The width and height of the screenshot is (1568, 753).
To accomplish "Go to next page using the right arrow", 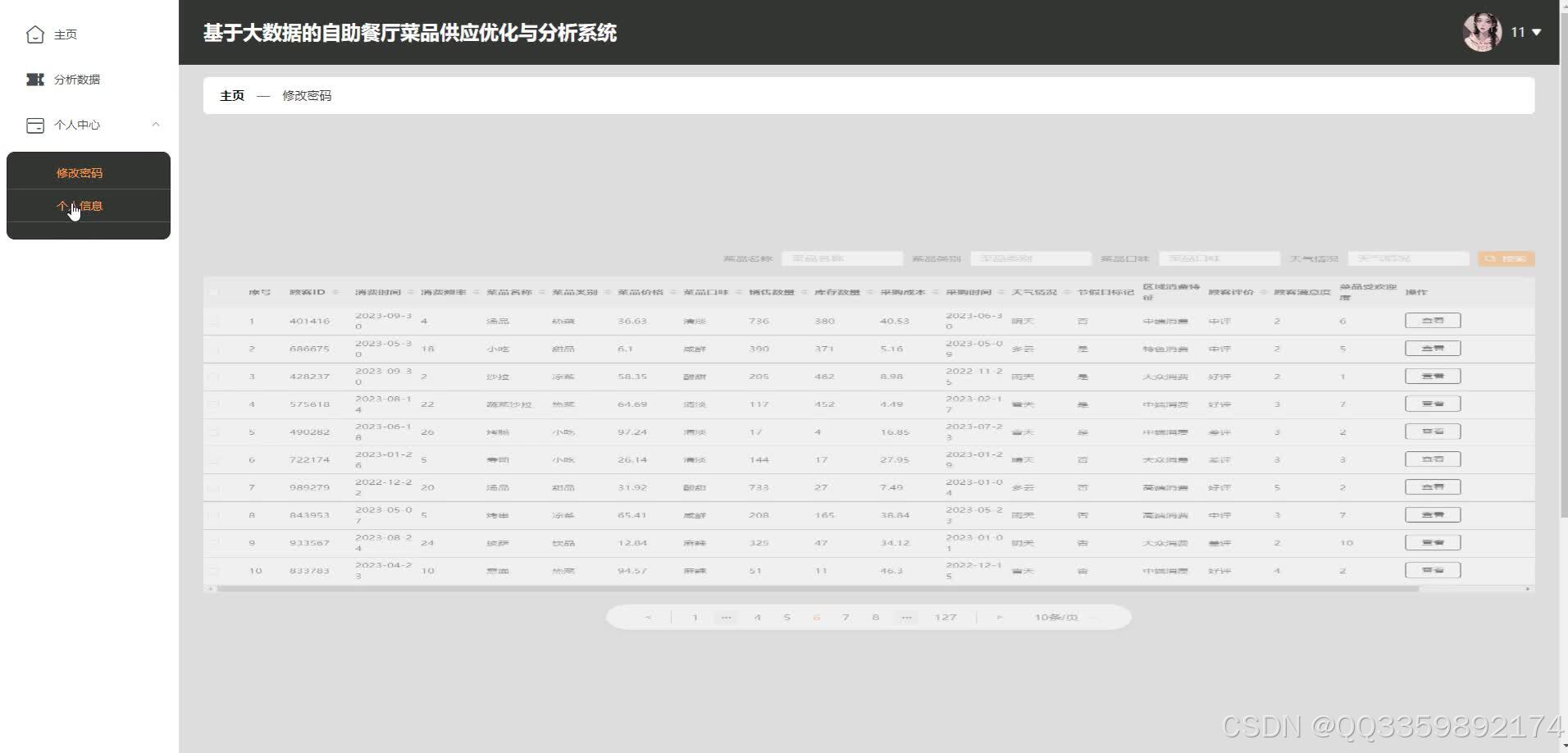I will click(999, 617).
